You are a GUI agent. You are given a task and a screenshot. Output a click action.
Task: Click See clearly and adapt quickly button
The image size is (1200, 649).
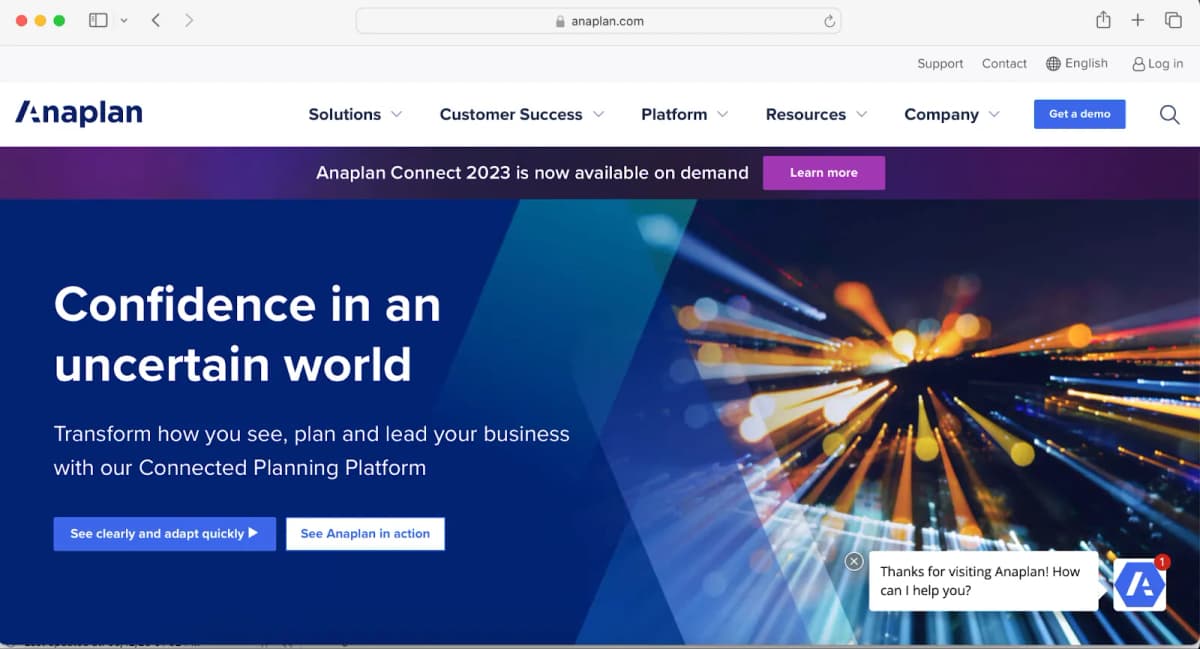click(165, 533)
